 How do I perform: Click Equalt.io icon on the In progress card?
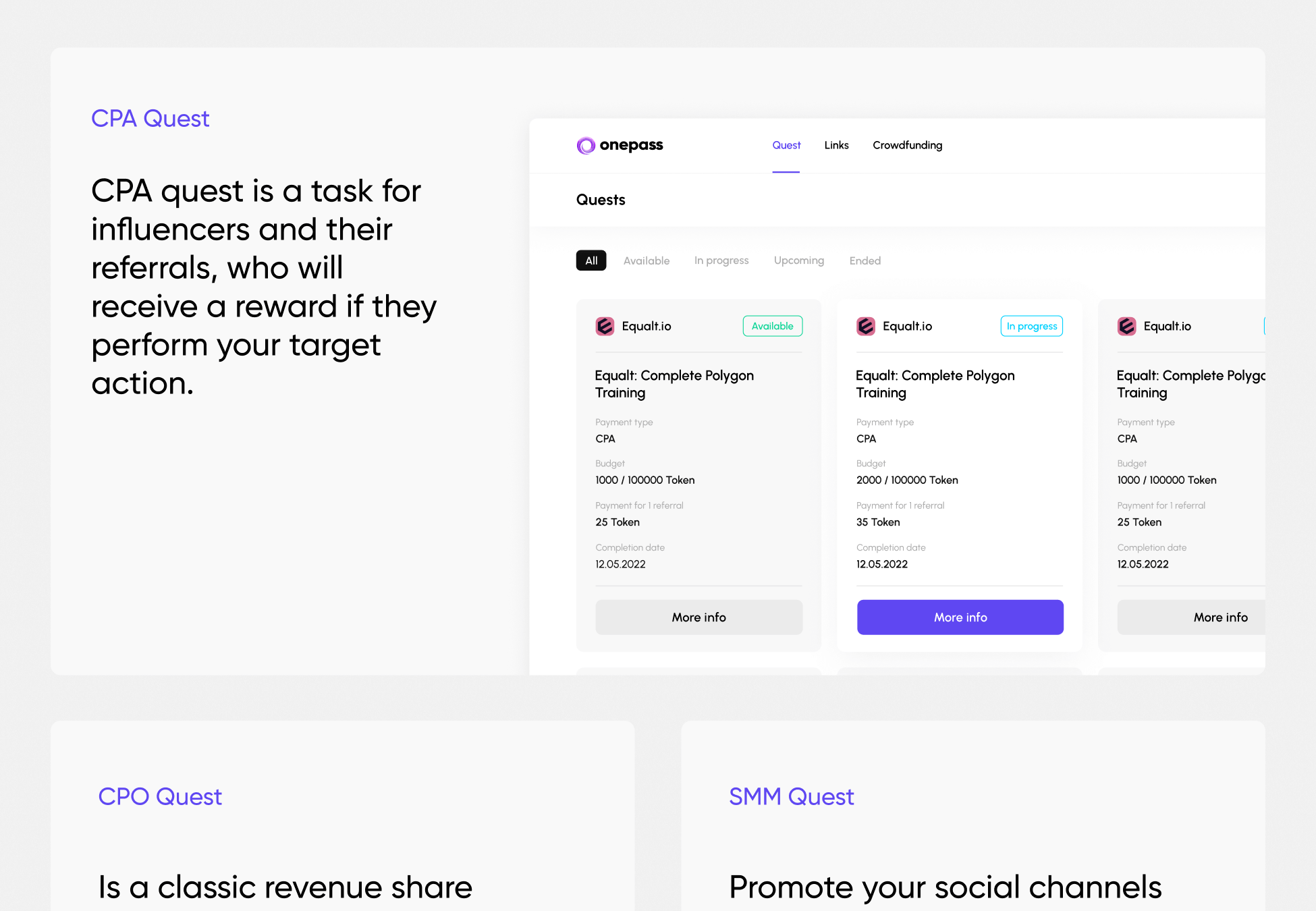[866, 327]
